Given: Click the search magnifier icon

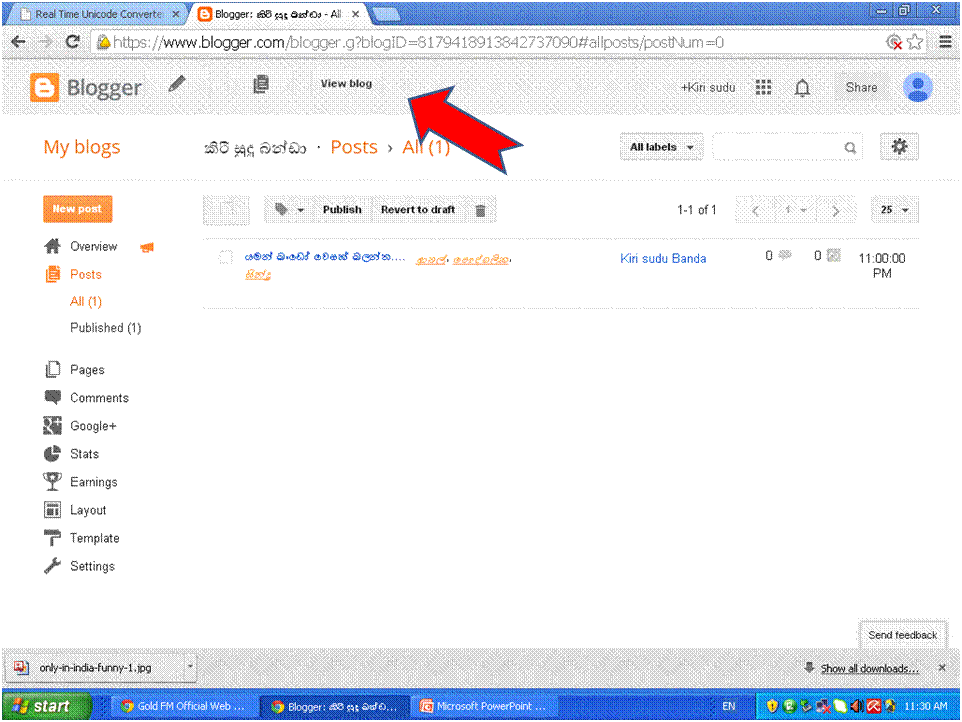Looking at the screenshot, I should (850, 147).
